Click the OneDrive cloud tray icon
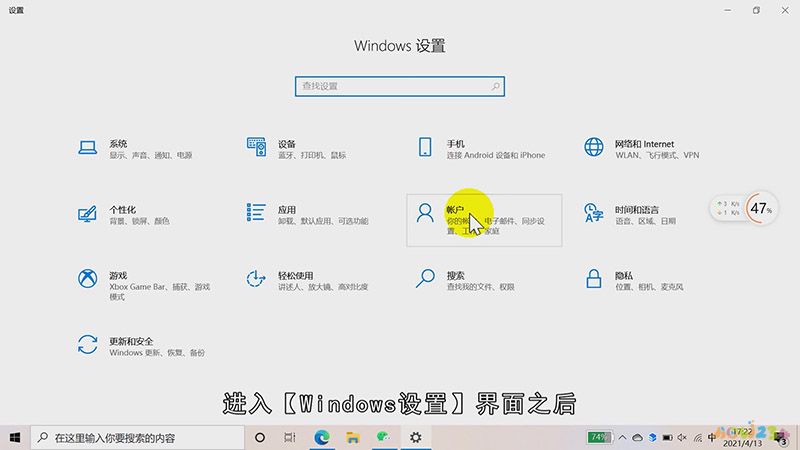The width and height of the screenshot is (800, 450). [x=638, y=438]
